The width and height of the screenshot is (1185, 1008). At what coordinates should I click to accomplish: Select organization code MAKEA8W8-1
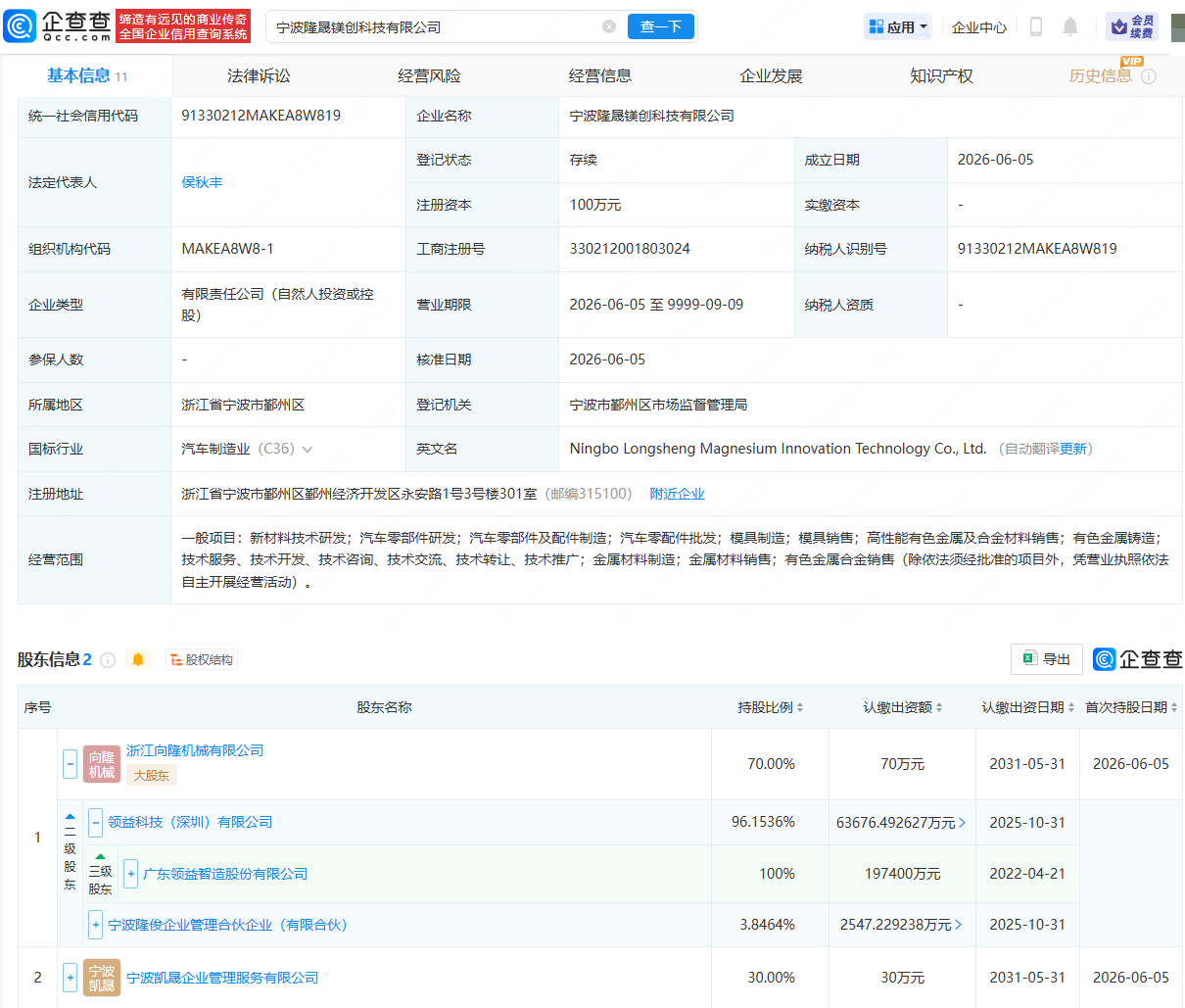click(228, 249)
